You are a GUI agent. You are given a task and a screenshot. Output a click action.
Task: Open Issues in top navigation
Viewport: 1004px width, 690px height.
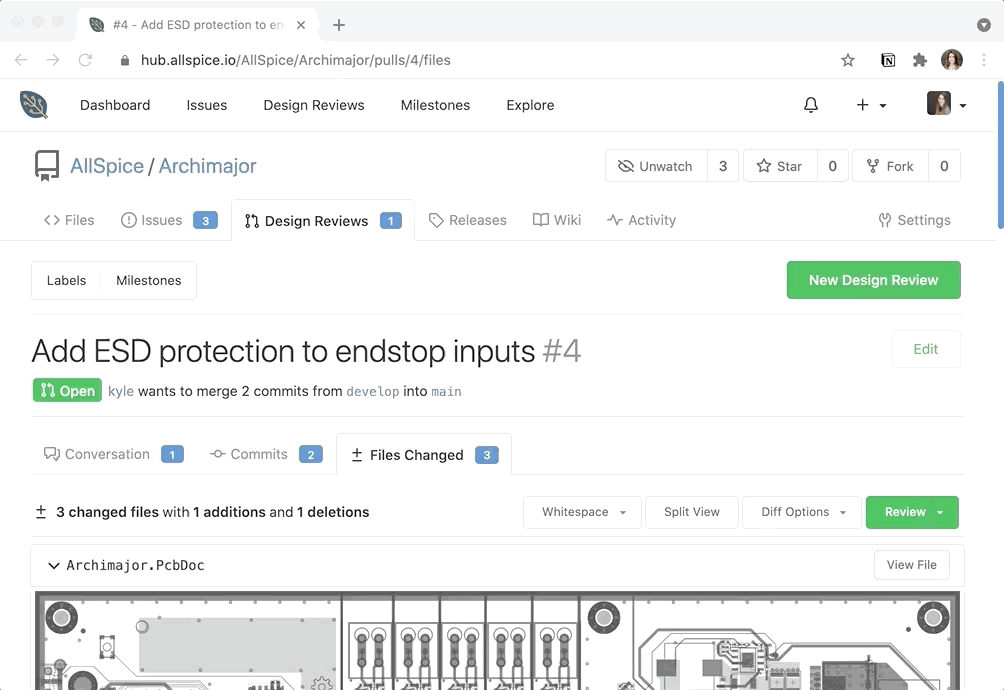tap(207, 105)
